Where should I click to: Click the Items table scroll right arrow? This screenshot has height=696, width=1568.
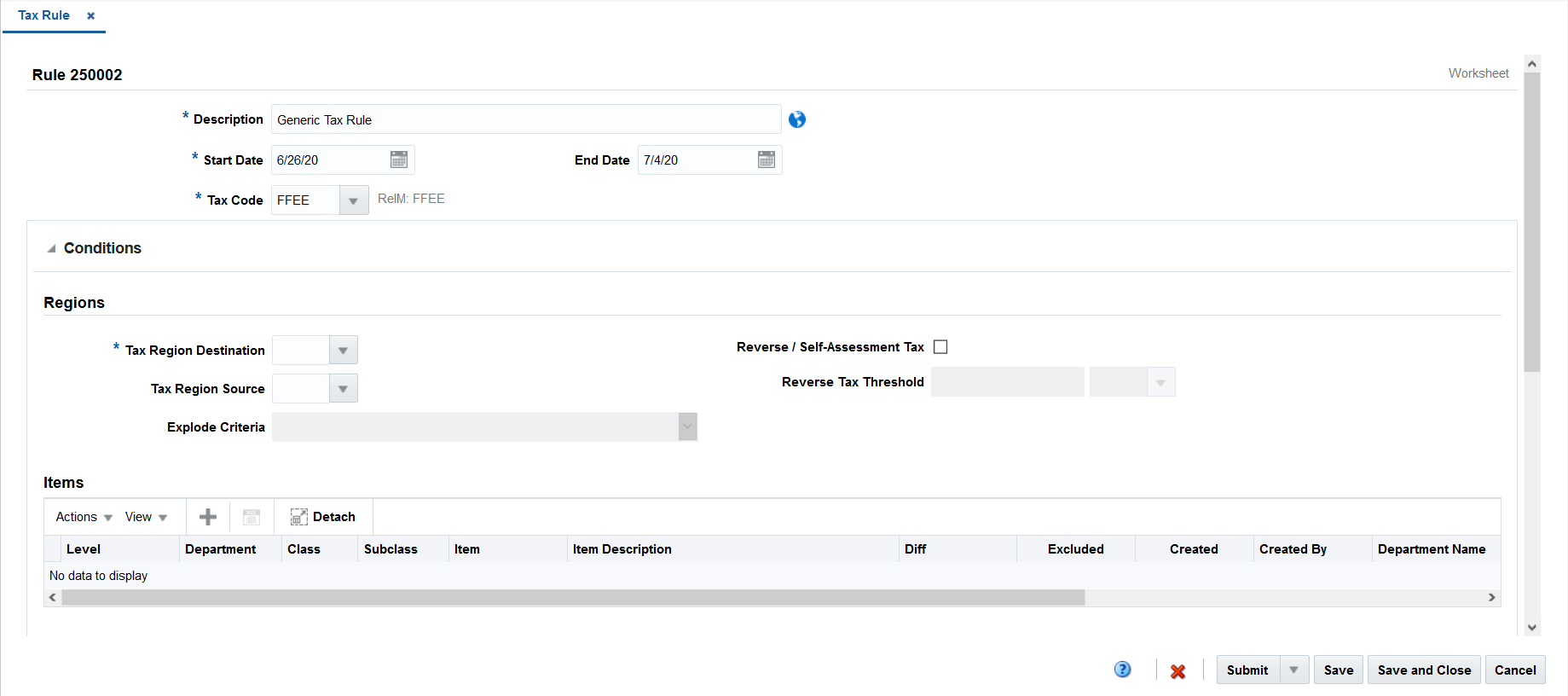(x=1491, y=597)
